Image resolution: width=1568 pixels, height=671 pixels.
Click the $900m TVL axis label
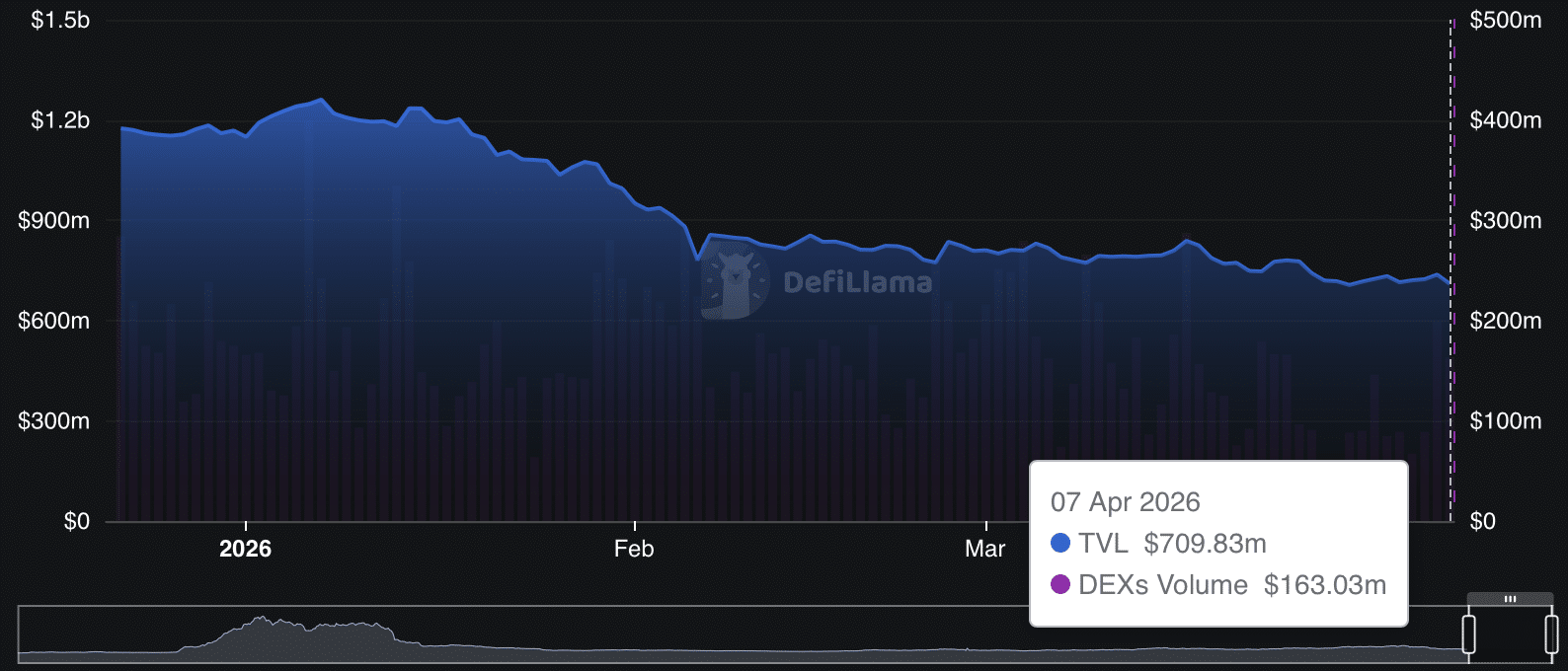[54, 220]
